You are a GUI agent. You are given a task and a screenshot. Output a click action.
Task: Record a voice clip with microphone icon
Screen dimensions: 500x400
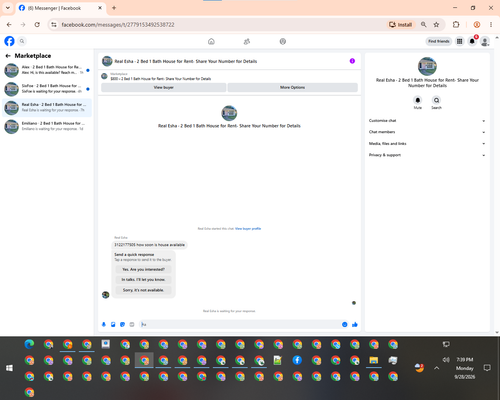point(104,324)
